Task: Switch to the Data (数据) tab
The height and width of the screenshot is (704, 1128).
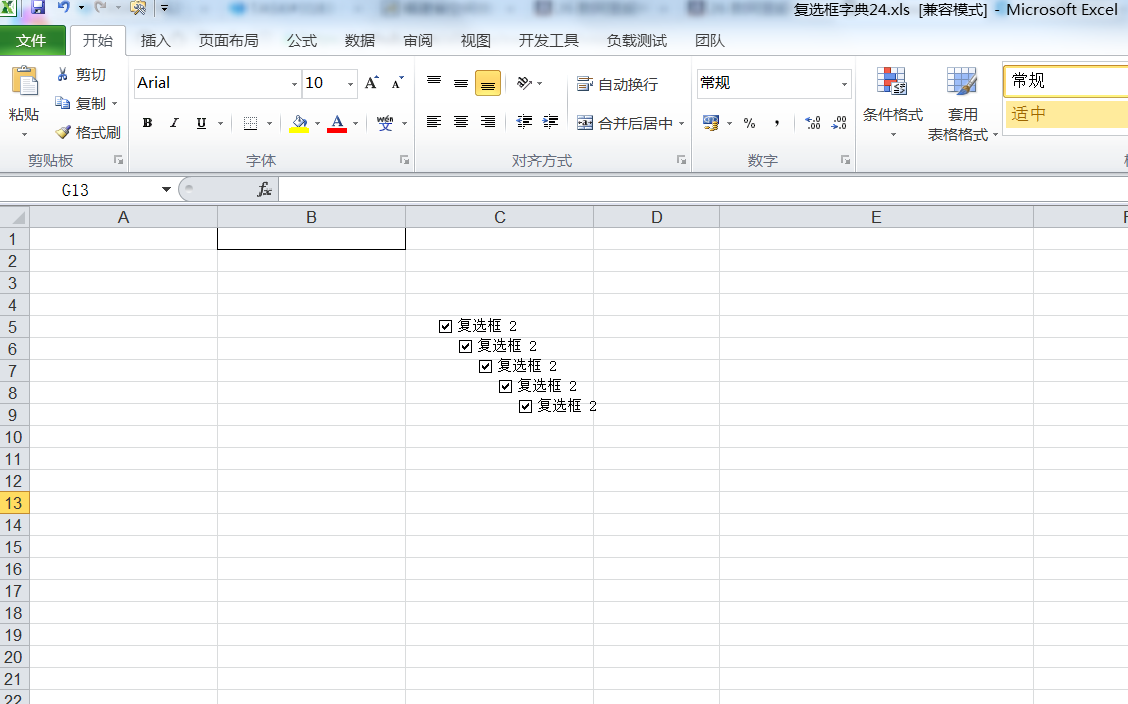Action: (360, 41)
